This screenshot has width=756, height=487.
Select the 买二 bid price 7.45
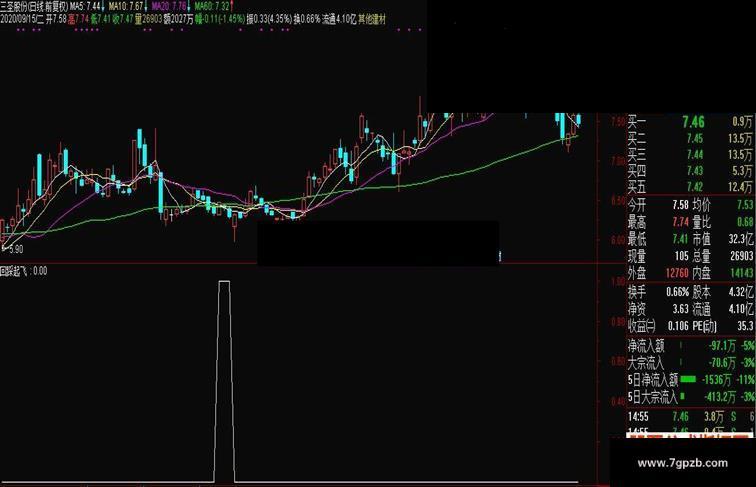pos(695,139)
